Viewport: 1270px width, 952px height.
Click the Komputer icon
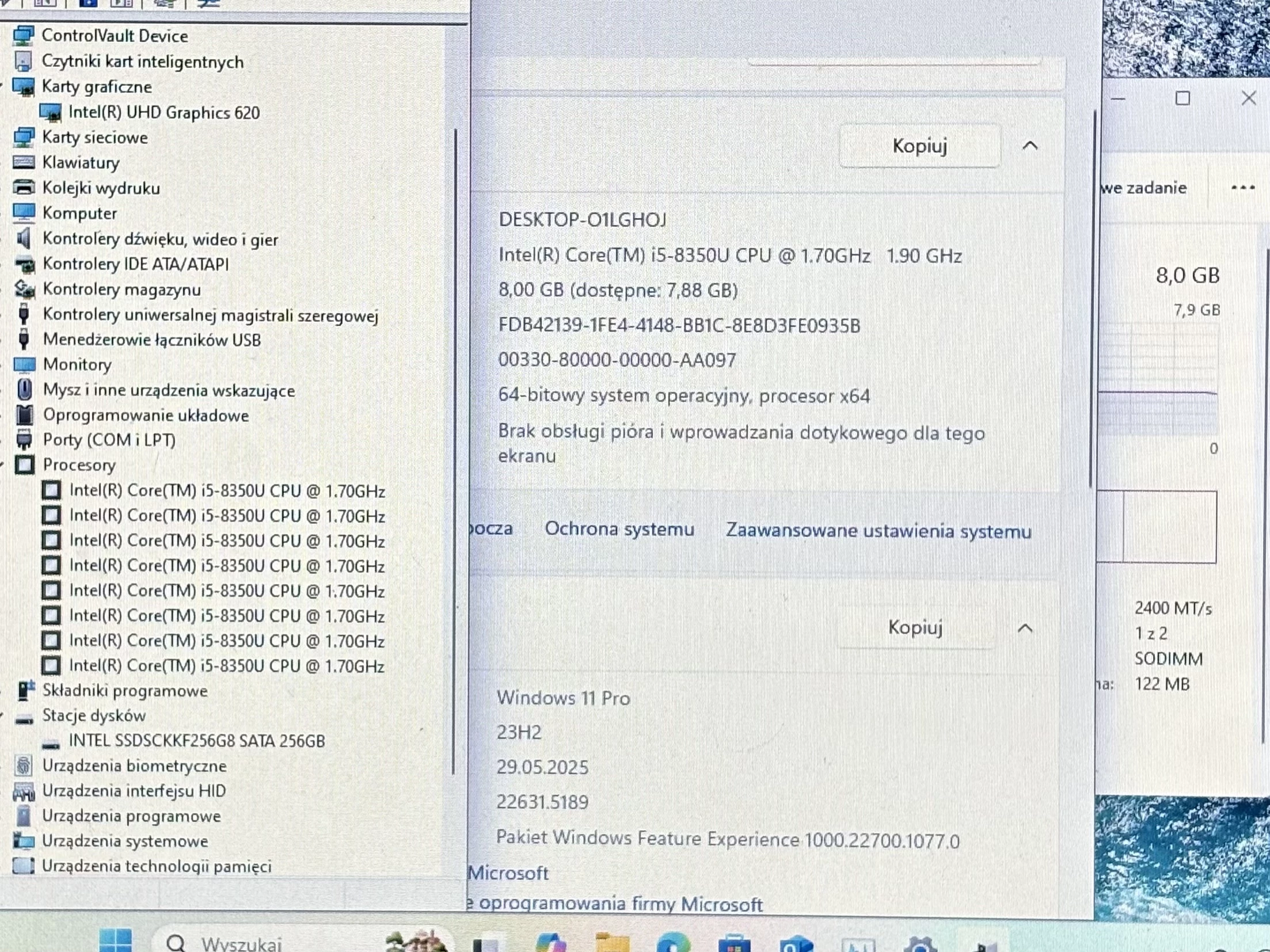(x=24, y=213)
